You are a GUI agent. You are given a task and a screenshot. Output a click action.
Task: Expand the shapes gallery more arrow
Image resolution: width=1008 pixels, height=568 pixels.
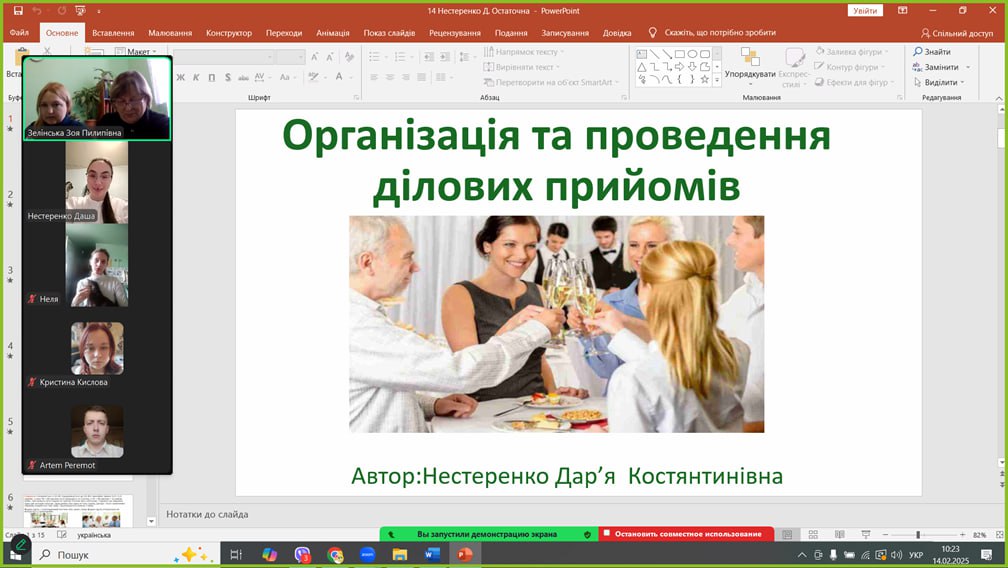pos(717,80)
